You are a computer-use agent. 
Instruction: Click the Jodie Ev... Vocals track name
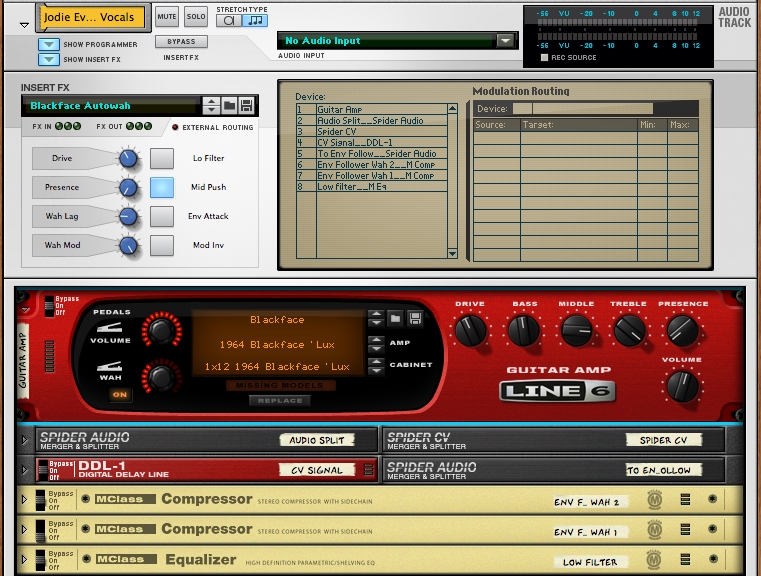92,17
